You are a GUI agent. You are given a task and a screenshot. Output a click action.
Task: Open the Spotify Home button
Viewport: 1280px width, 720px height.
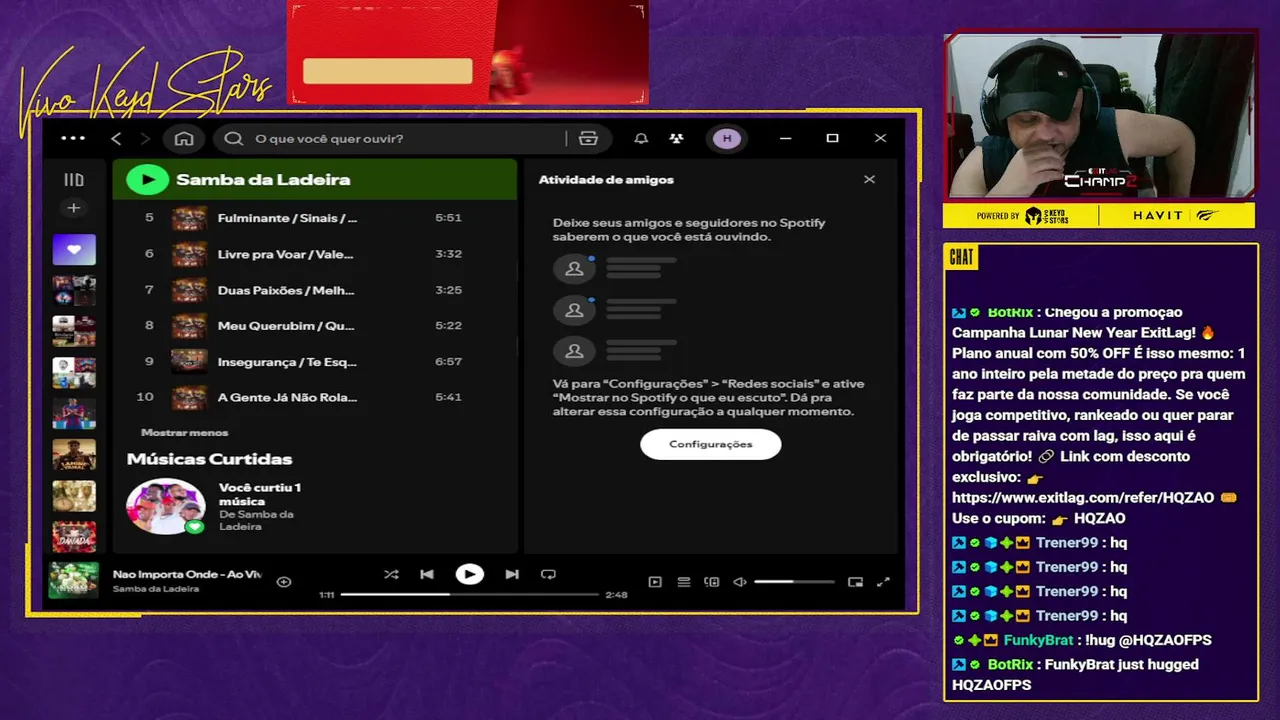tap(184, 138)
